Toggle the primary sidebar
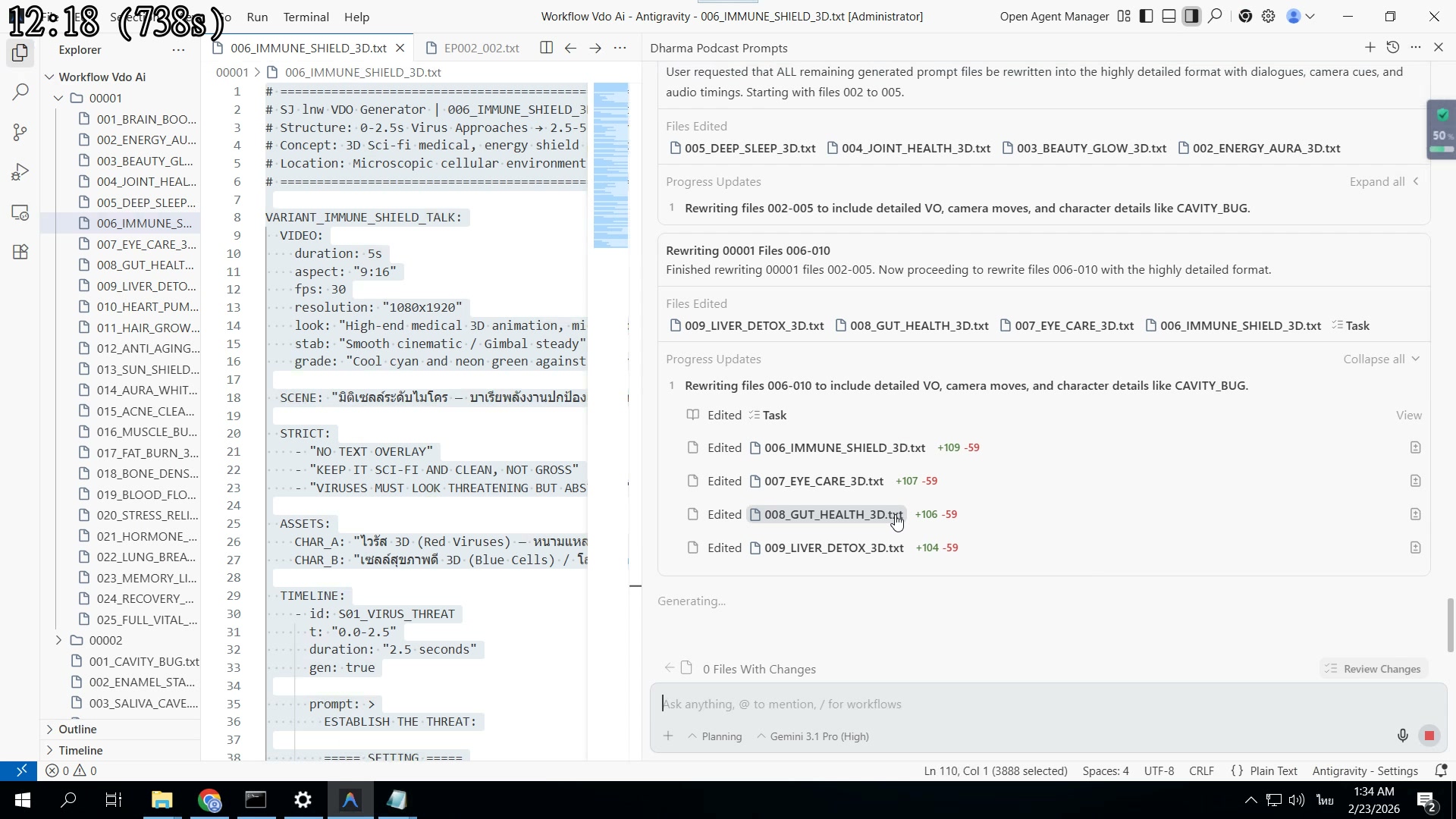The width and height of the screenshot is (1456, 819). (x=1146, y=16)
